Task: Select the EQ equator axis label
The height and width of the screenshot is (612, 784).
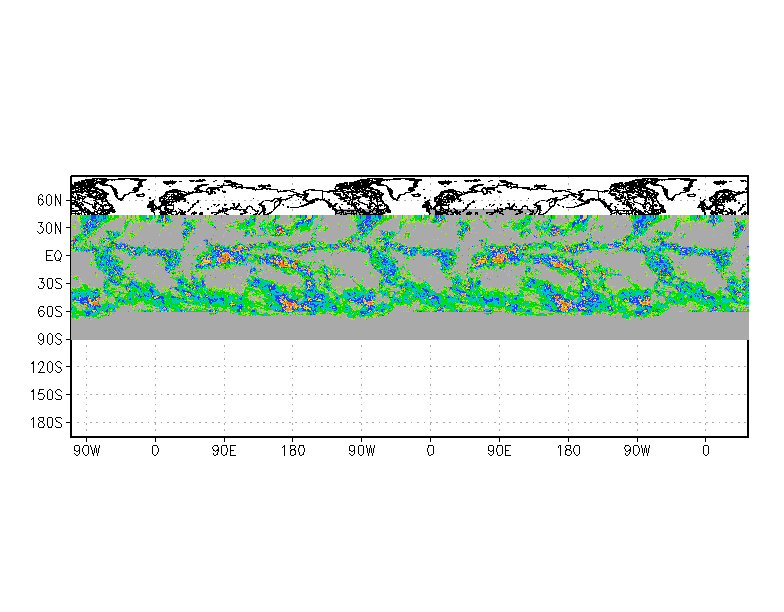Action: click(54, 256)
